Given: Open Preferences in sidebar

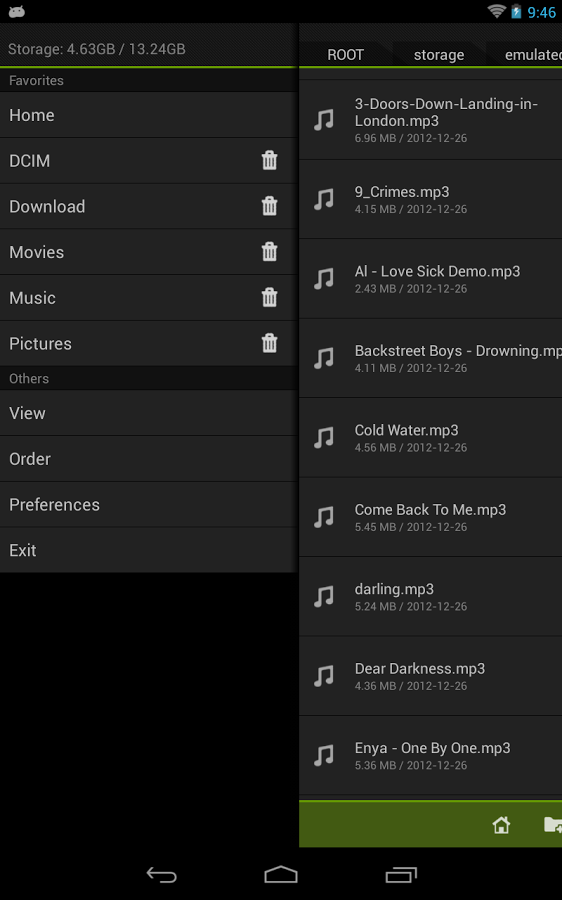Looking at the screenshot, I should 149,505.
